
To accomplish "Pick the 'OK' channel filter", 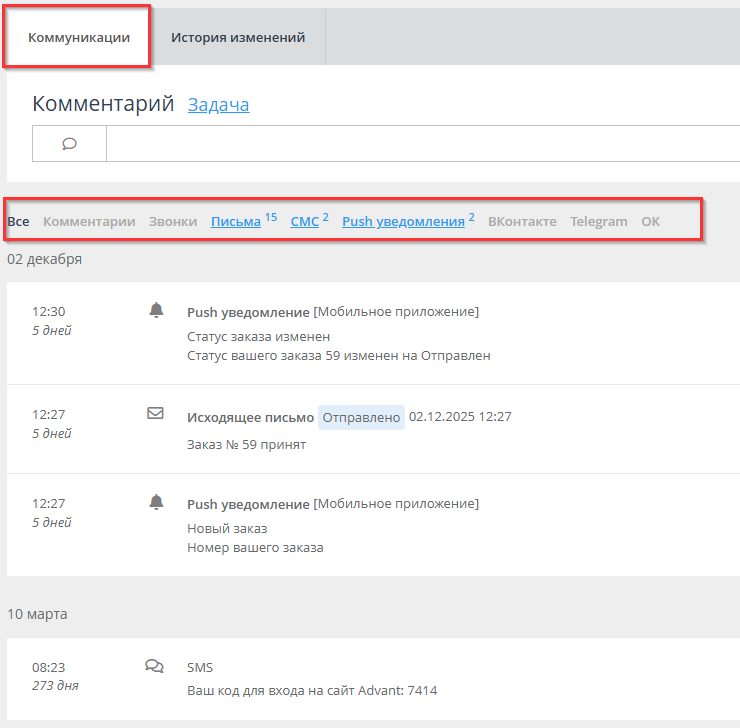I will coord(650,221).
